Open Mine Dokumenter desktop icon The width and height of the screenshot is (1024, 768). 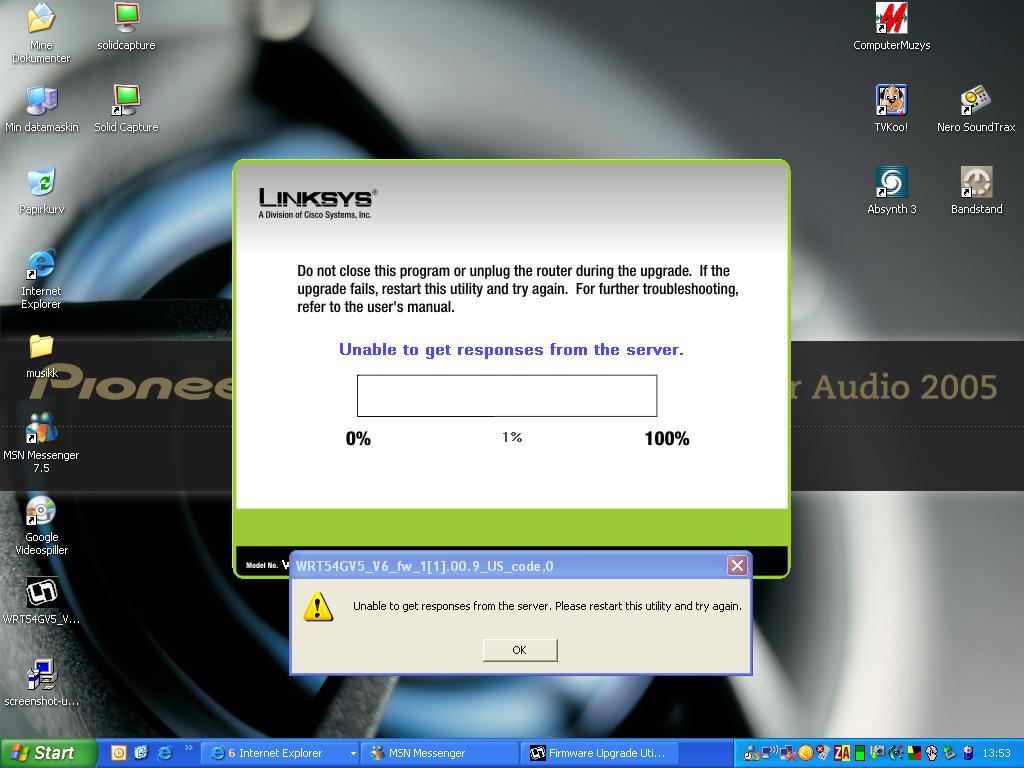click(40, 33)
